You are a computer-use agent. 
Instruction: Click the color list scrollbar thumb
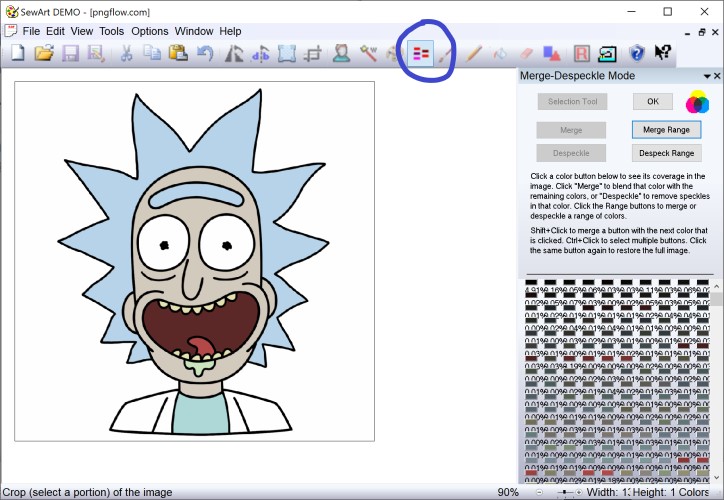pos(716,299)
